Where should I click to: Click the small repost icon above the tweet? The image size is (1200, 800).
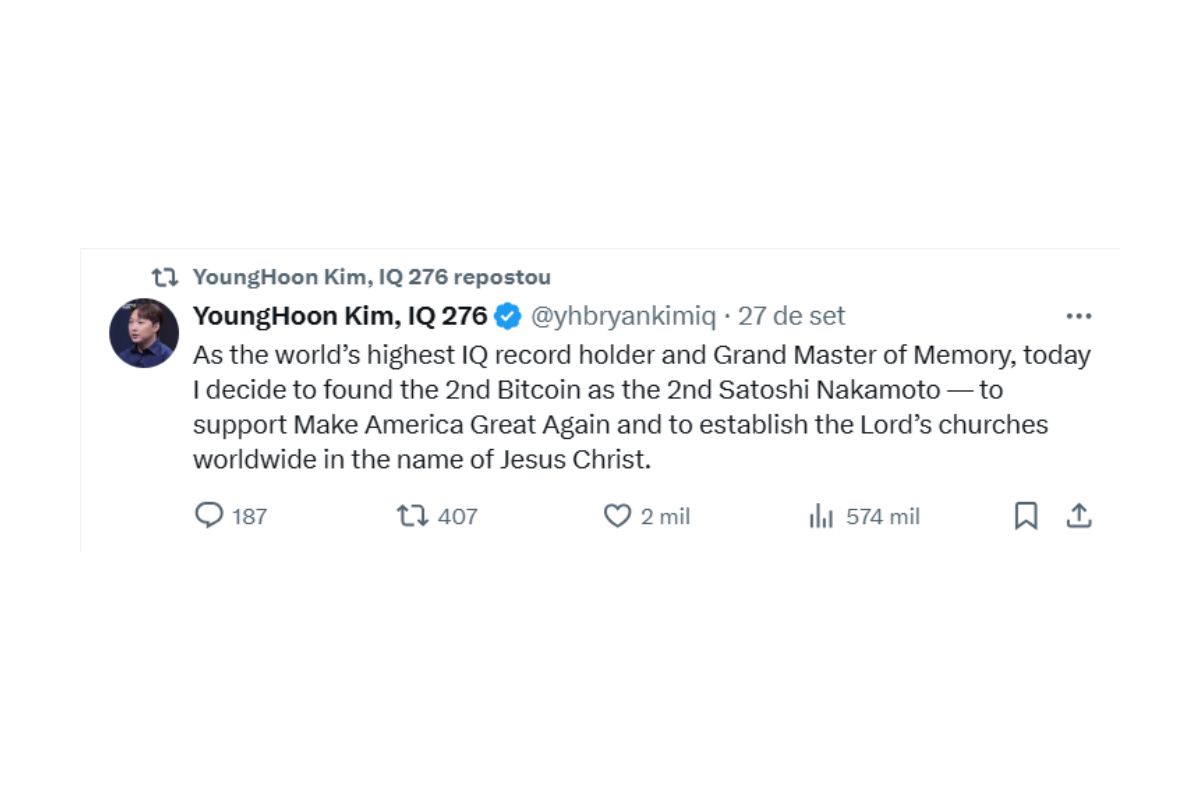click(x=164, y=277)
